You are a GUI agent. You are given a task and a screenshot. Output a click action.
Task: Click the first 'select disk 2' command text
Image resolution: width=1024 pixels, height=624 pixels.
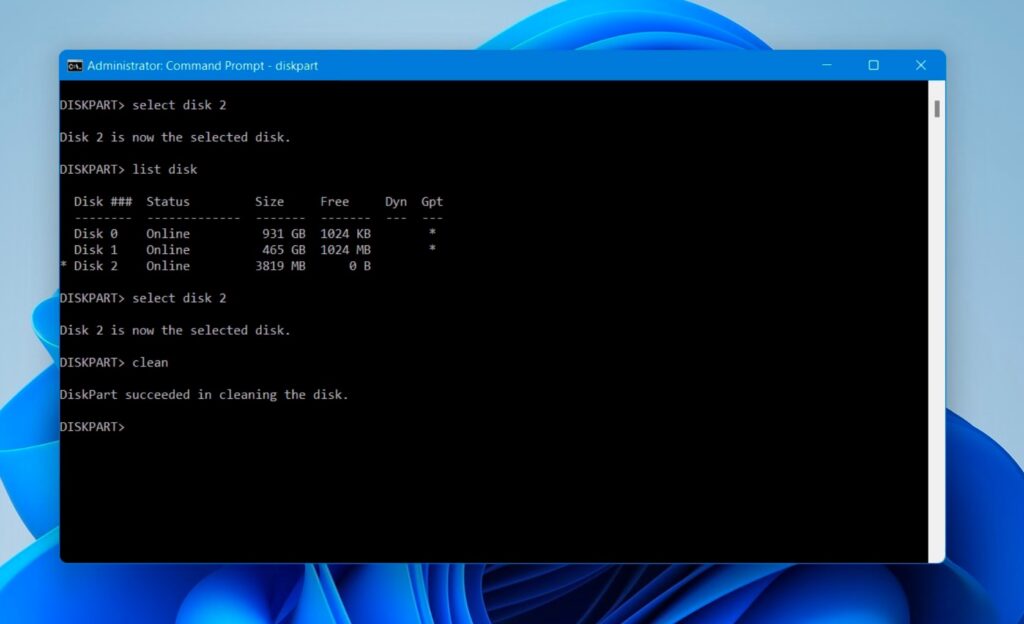180,105
